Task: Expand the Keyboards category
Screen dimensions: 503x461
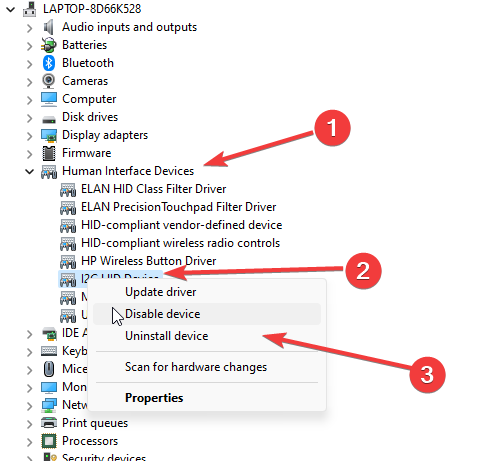Action: point(29,352)
